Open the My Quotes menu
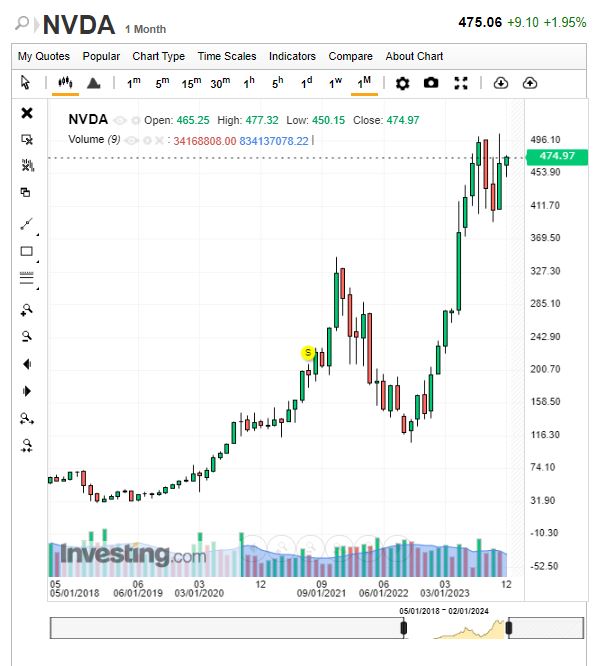 (44, 56)
